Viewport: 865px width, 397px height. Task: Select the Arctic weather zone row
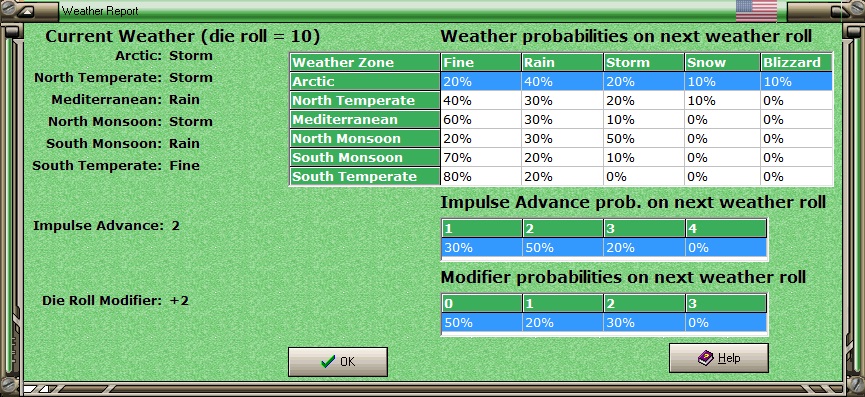(561, 82)
